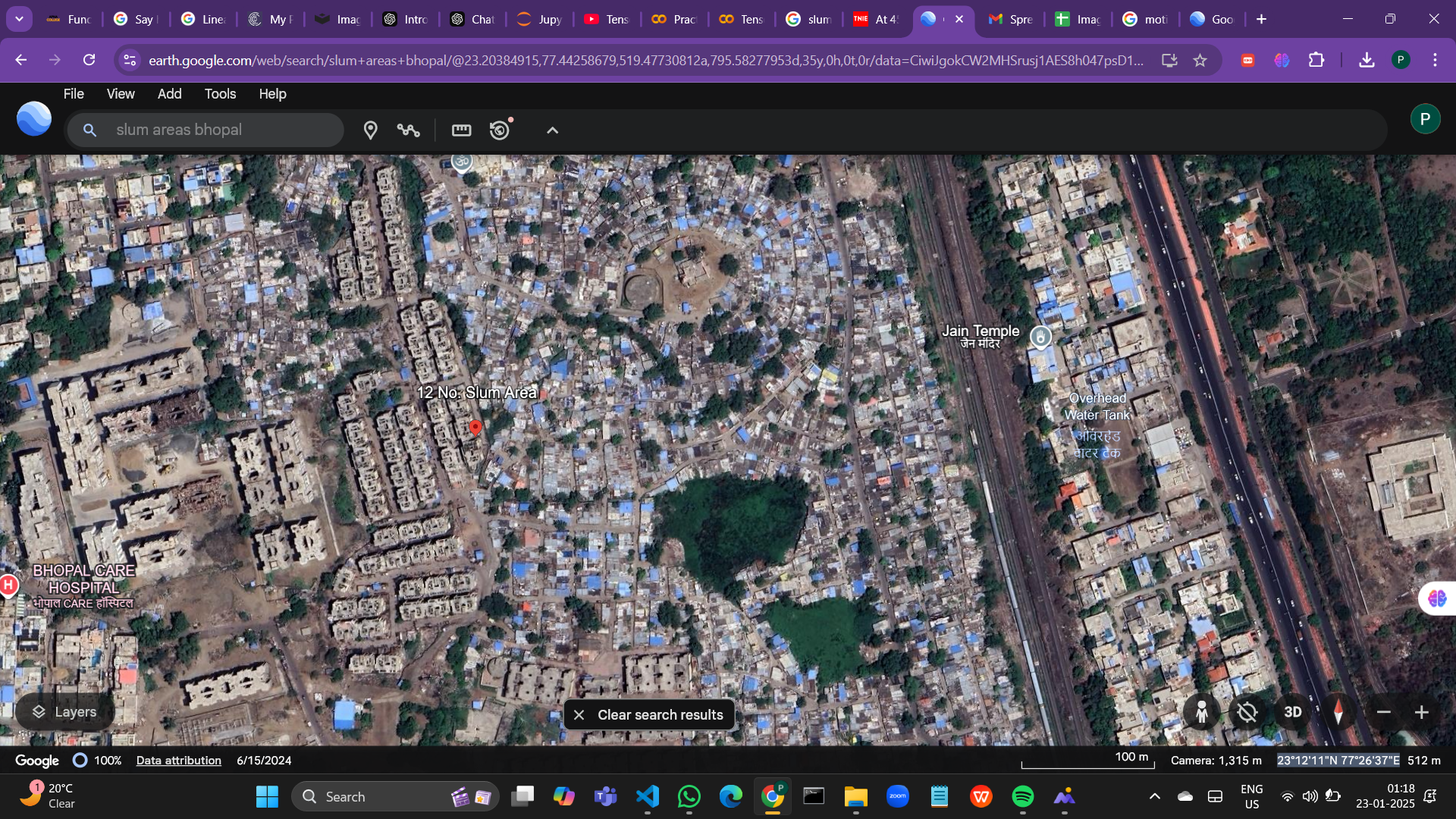Image resolution: width=1456 pixels, height=819 pixels.
Task: Open a new browser tab
Action: pyautogui.click(x=1261, y=19)
